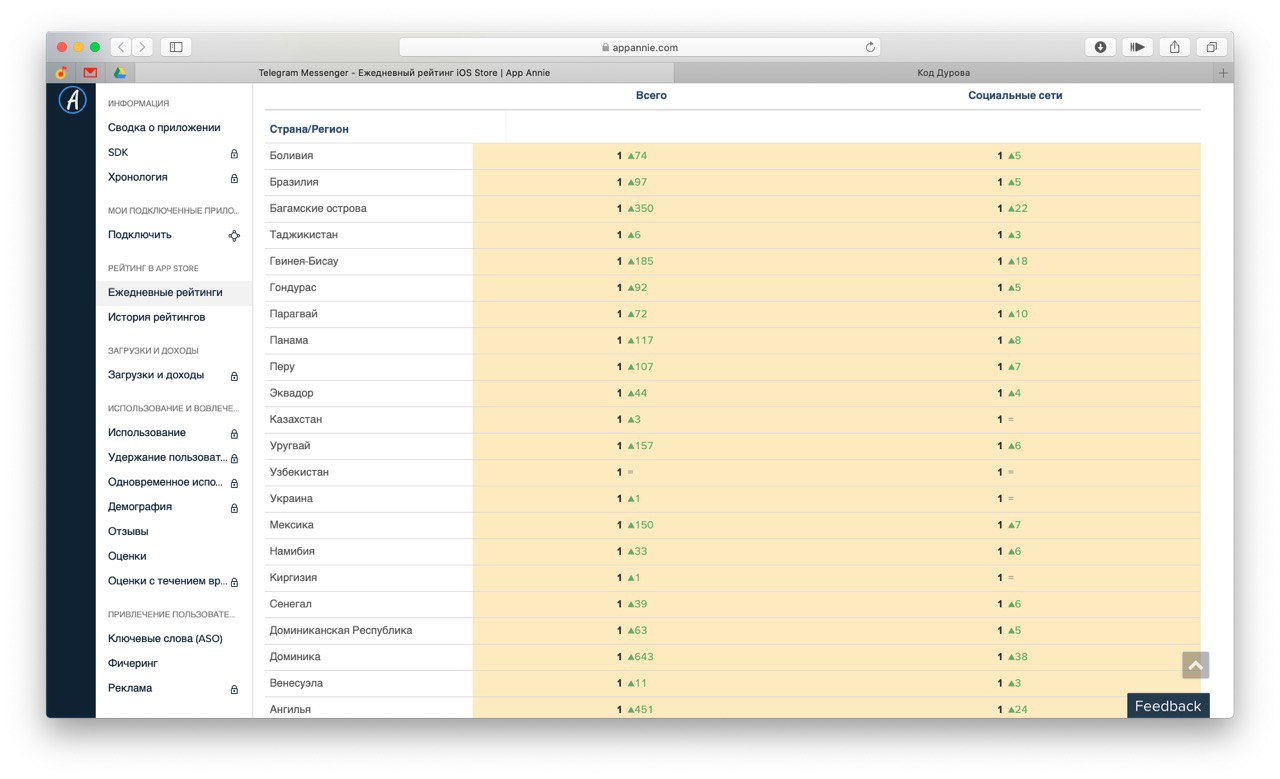Click the media extension toolbar icon
Viewport: 1280px width, 779px height.
[x=1137, y=47]
